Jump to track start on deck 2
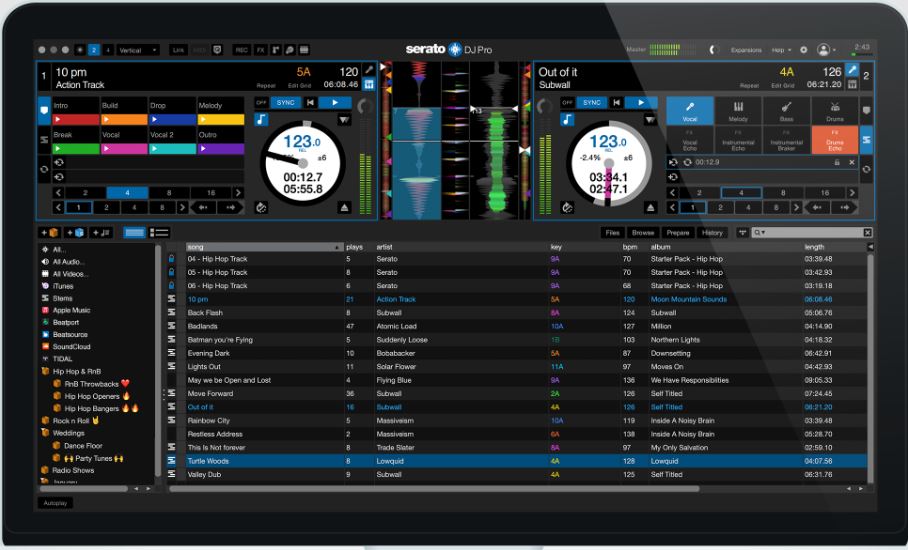908x550 pixels. click(x=617, y=102)
